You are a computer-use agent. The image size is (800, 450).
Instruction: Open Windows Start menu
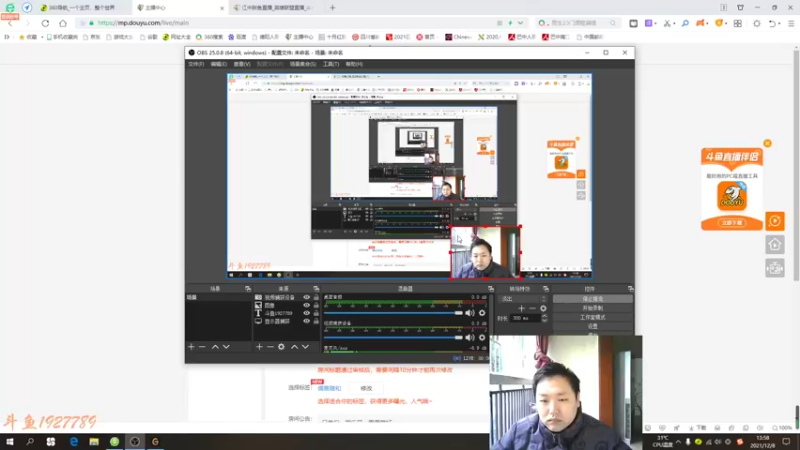coord(10,442)
